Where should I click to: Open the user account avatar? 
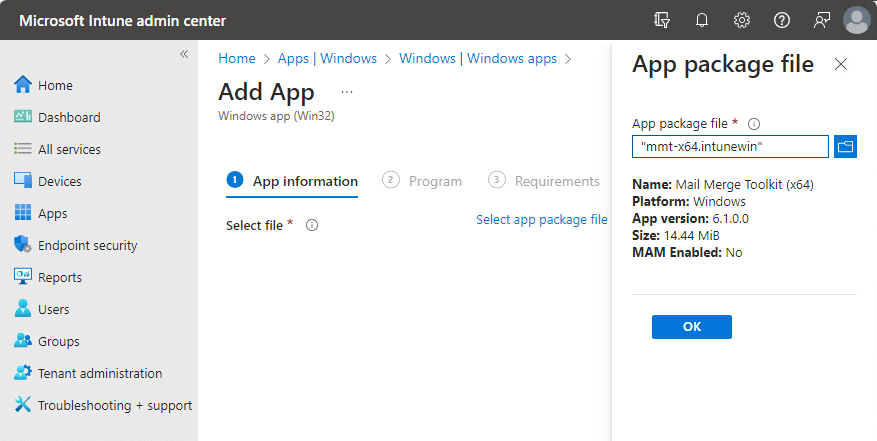(856, 20)
